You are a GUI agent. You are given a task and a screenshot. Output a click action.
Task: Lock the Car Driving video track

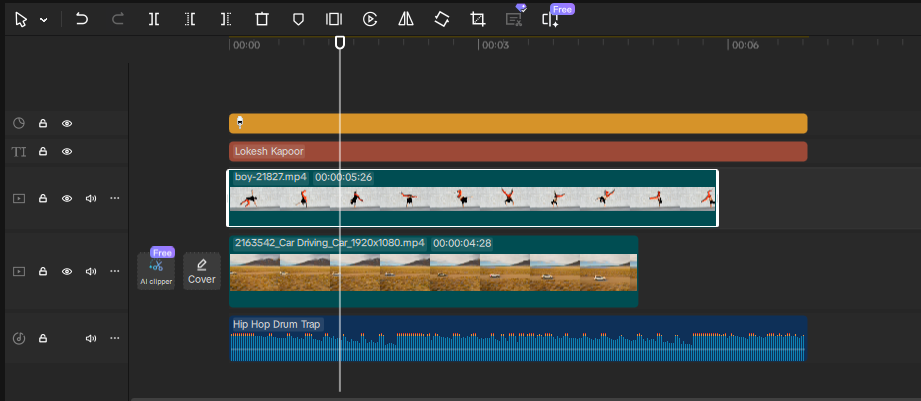coord(43,271)
